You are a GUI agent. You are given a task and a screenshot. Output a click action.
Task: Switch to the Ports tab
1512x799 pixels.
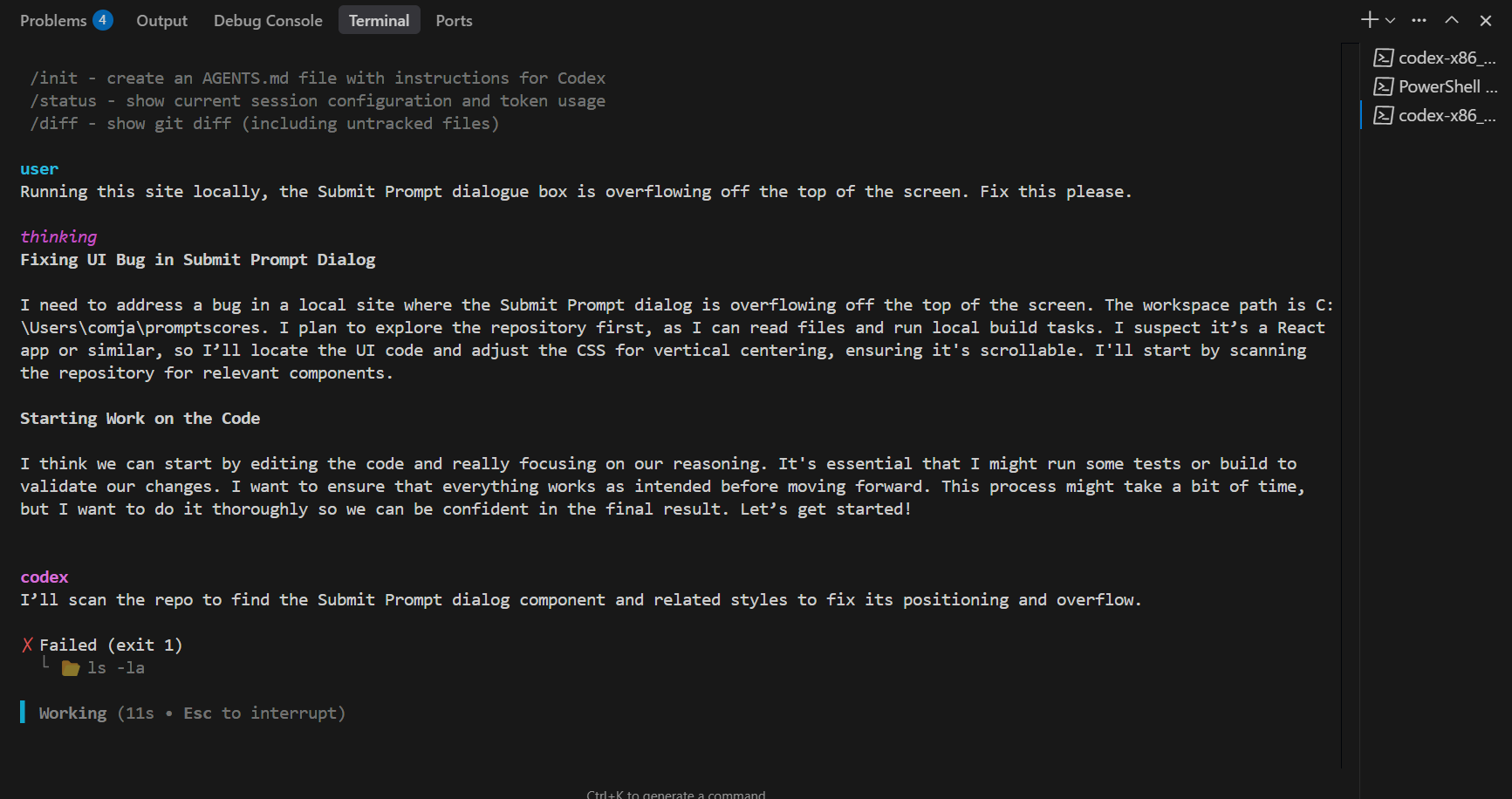point(453,20)
